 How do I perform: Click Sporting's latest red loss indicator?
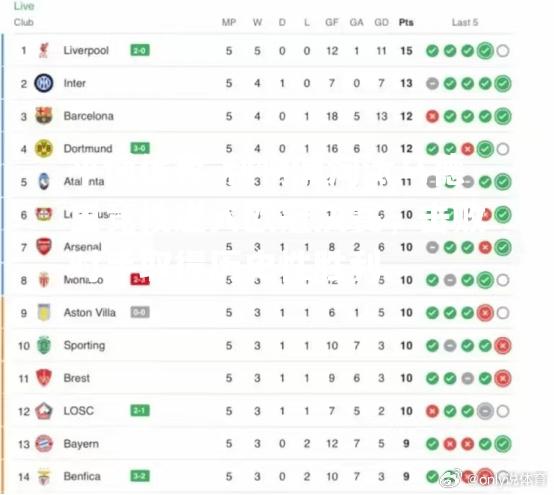(x=503, y=346)
